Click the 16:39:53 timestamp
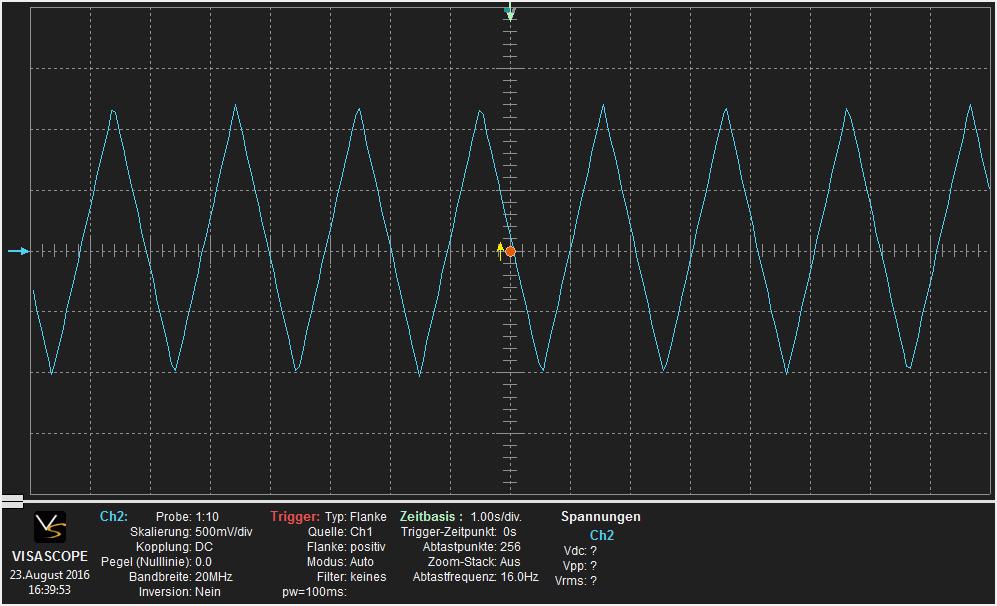 (x=50, y=589)
